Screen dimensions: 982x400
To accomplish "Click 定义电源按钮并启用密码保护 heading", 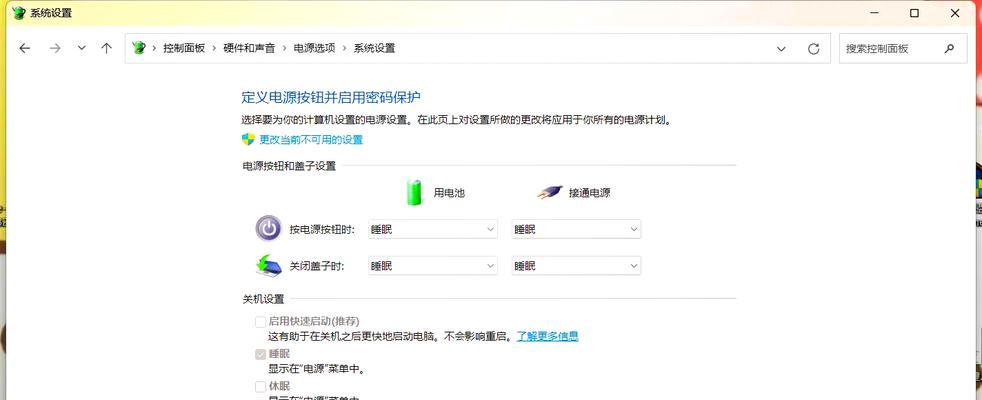I will 331,97.
